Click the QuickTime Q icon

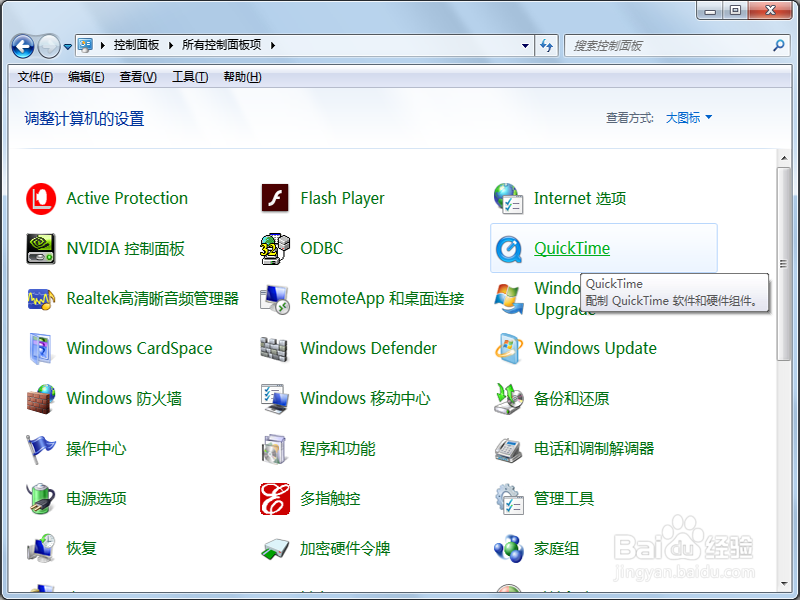509,249
